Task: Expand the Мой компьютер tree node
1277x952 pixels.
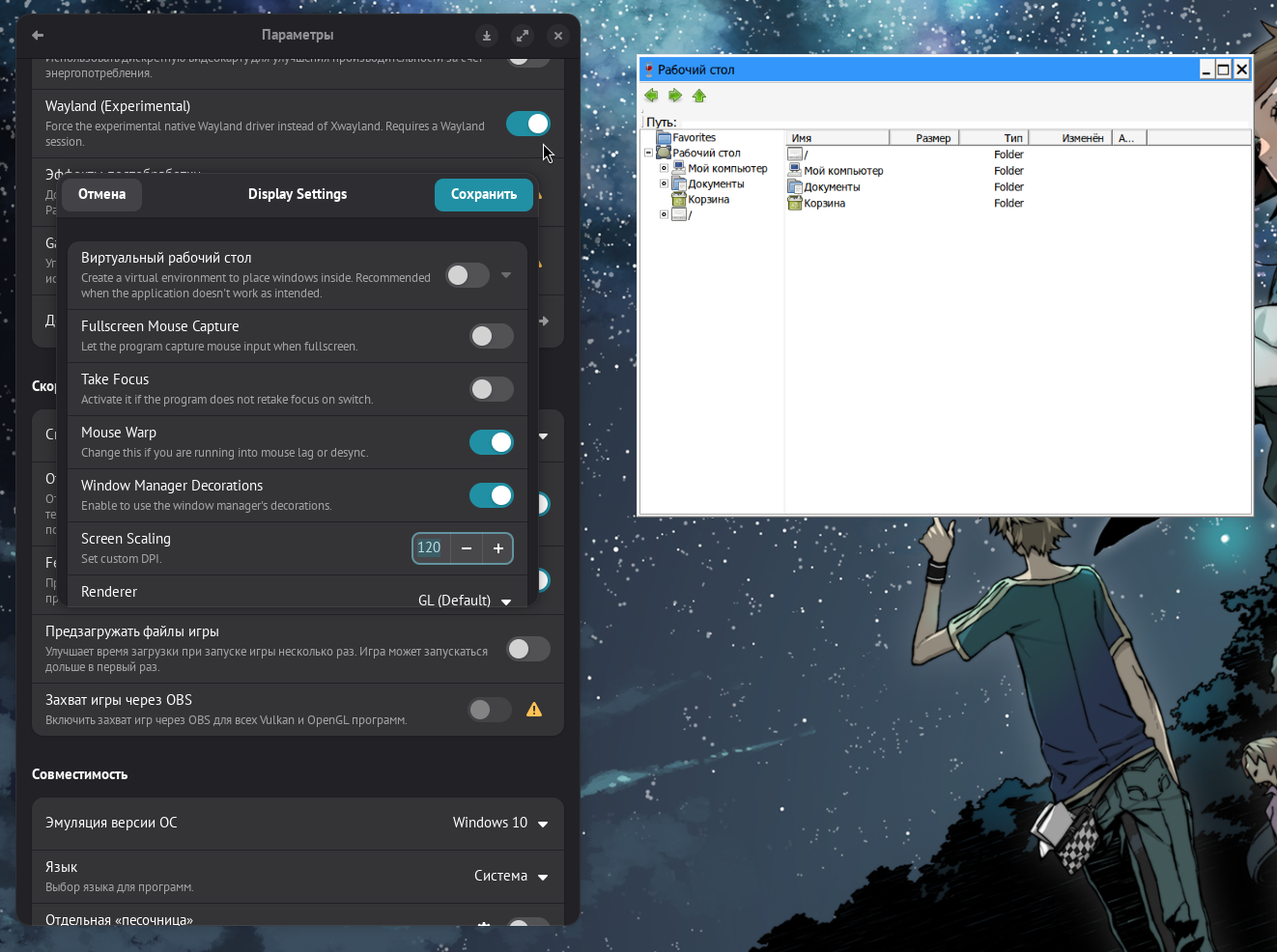Action: 664,168
